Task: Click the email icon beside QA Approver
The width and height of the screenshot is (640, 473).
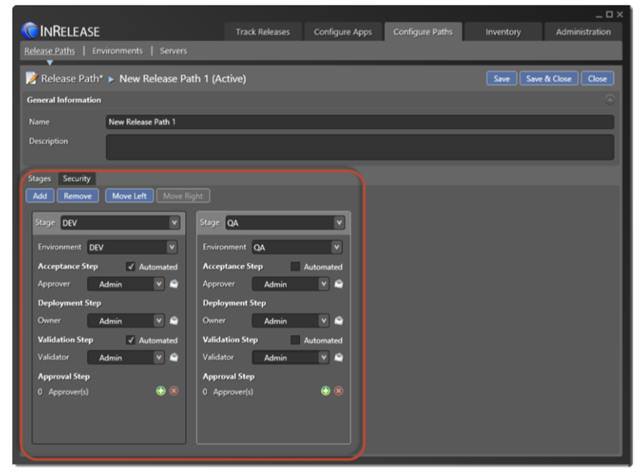Action: pyautogui.click(x=339, y=284)
